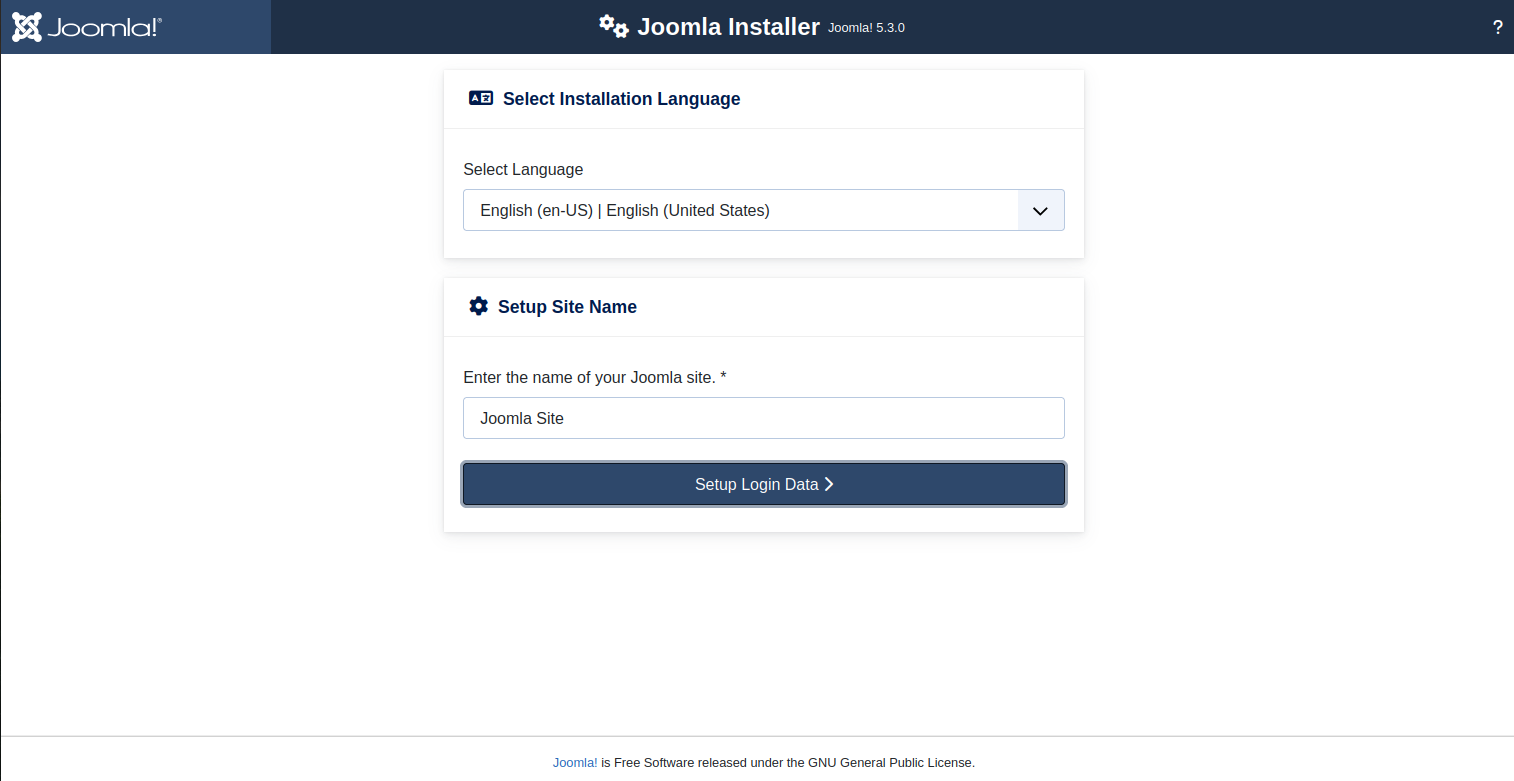This screenshot has height=781, width=1514.
Task: Click the required asterisk after site name label
Action: click(723, 377)
